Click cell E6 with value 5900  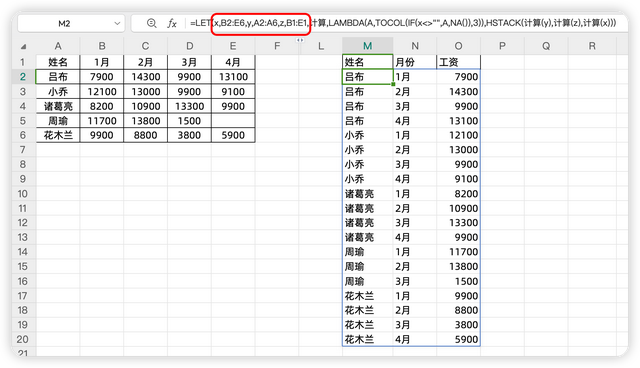(233, 135)
